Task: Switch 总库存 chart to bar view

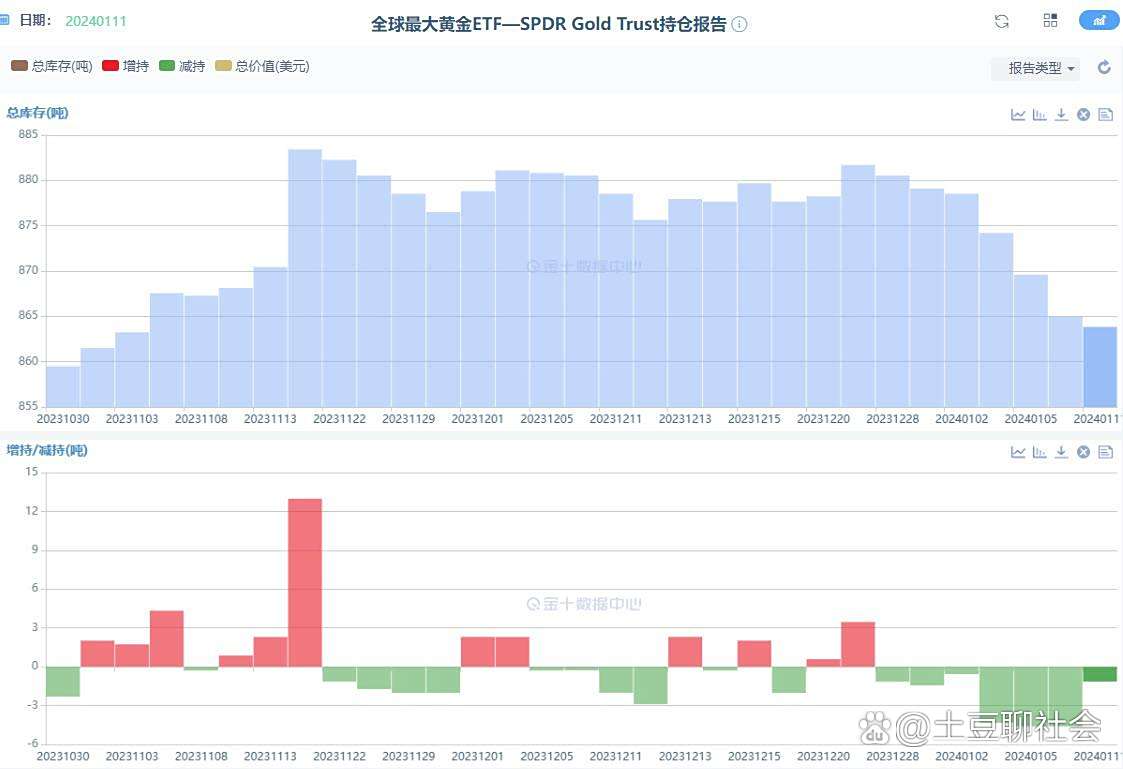Action: click(1040, 115)
